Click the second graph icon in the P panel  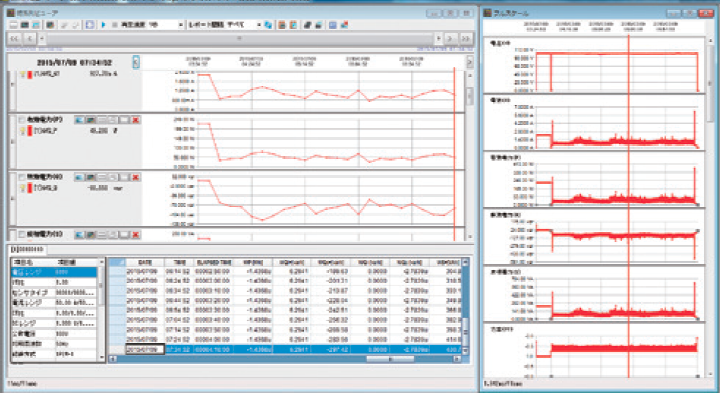[91, 120]
